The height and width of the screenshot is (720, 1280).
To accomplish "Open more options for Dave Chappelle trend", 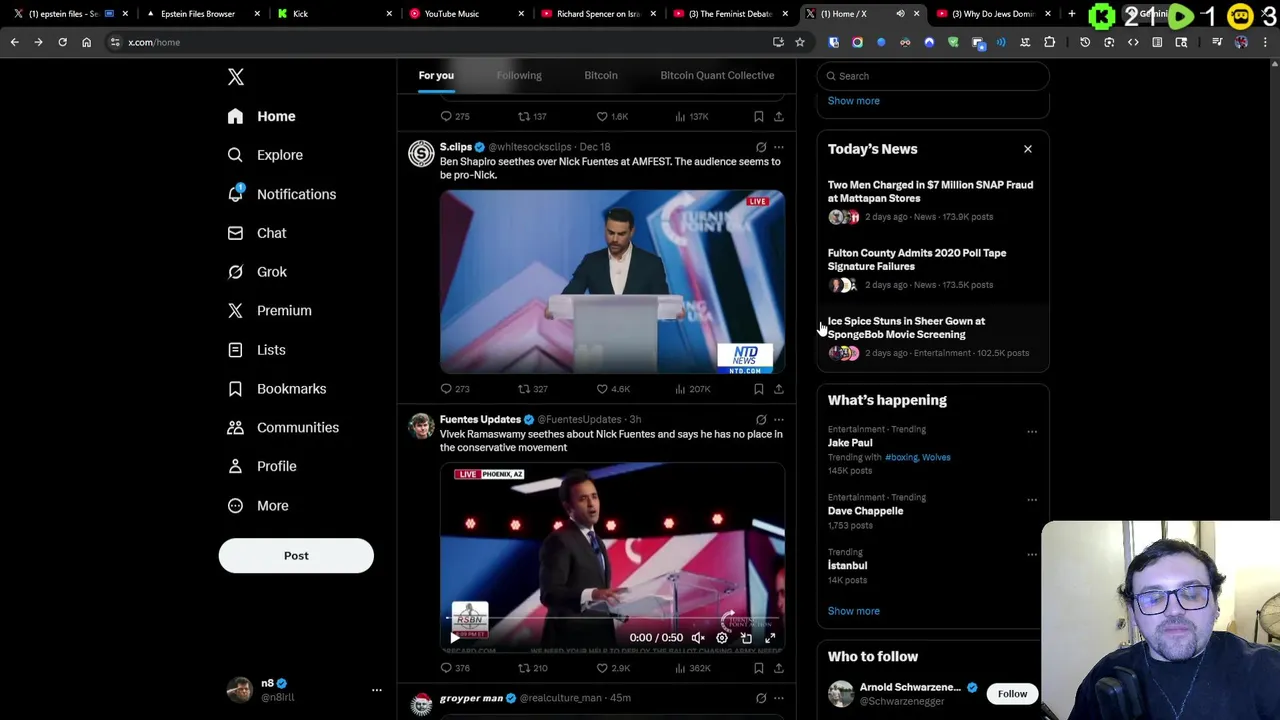I will [1032, 500].
